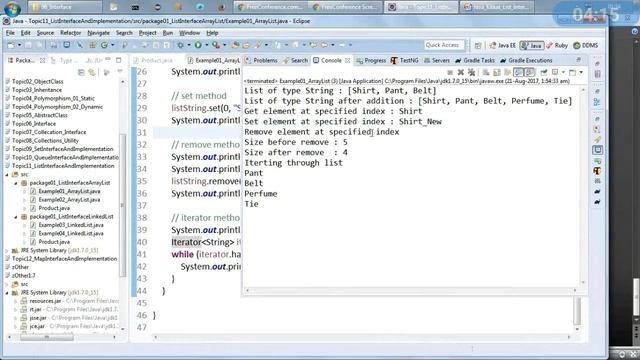
Task: Open the Window menu
Action: pos(189,33)
